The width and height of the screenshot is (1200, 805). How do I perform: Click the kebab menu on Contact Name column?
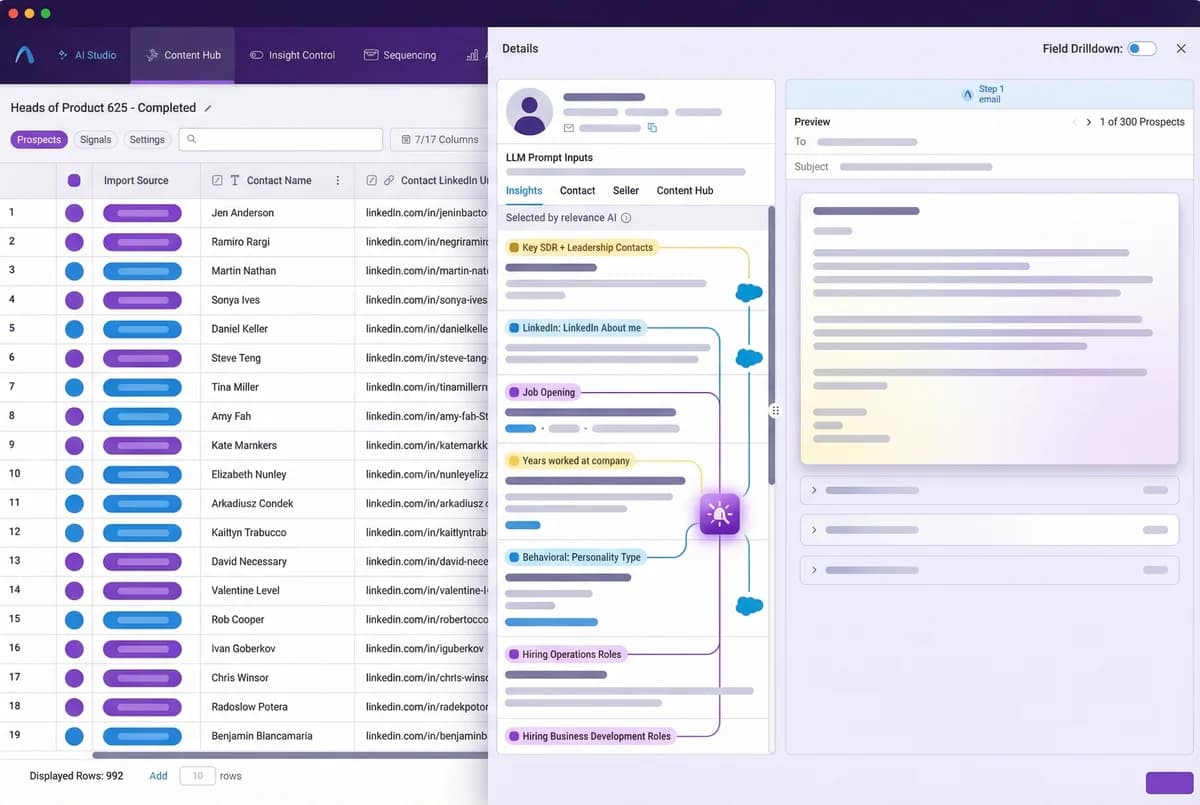[x=337, y=180]
